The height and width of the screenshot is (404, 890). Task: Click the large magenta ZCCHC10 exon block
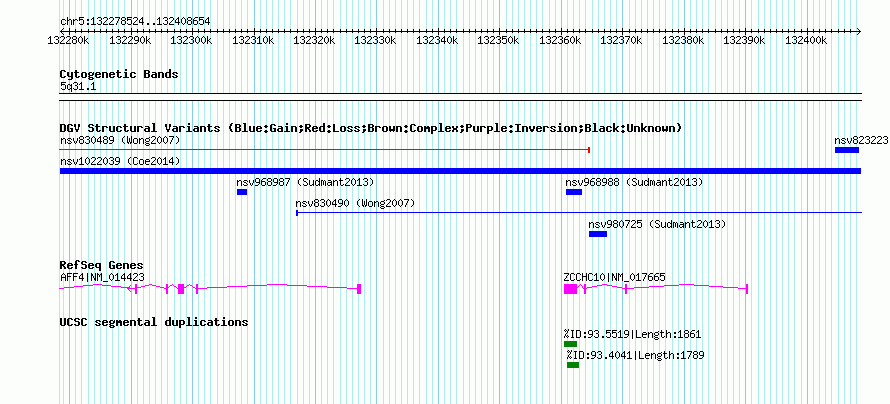coord(570,288)
